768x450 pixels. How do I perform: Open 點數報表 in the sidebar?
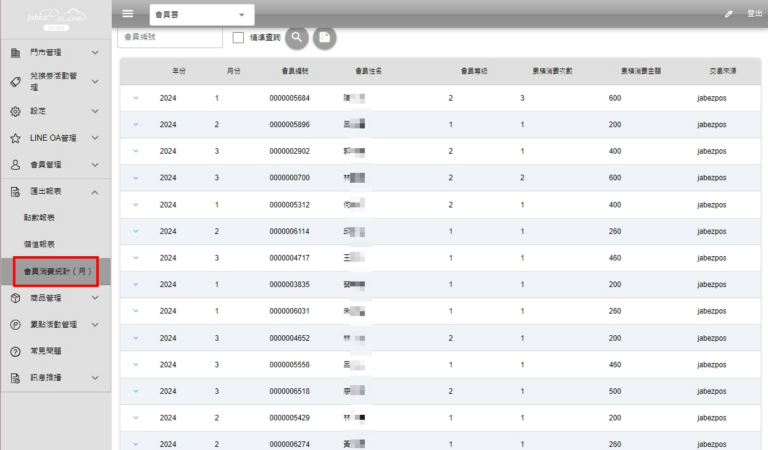pos(40,217)
